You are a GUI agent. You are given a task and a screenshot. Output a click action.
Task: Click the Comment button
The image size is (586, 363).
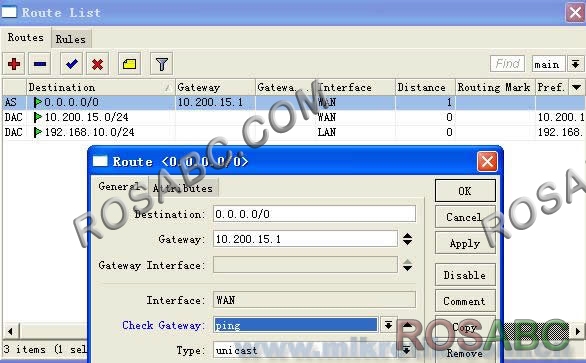tap(465, 301)
